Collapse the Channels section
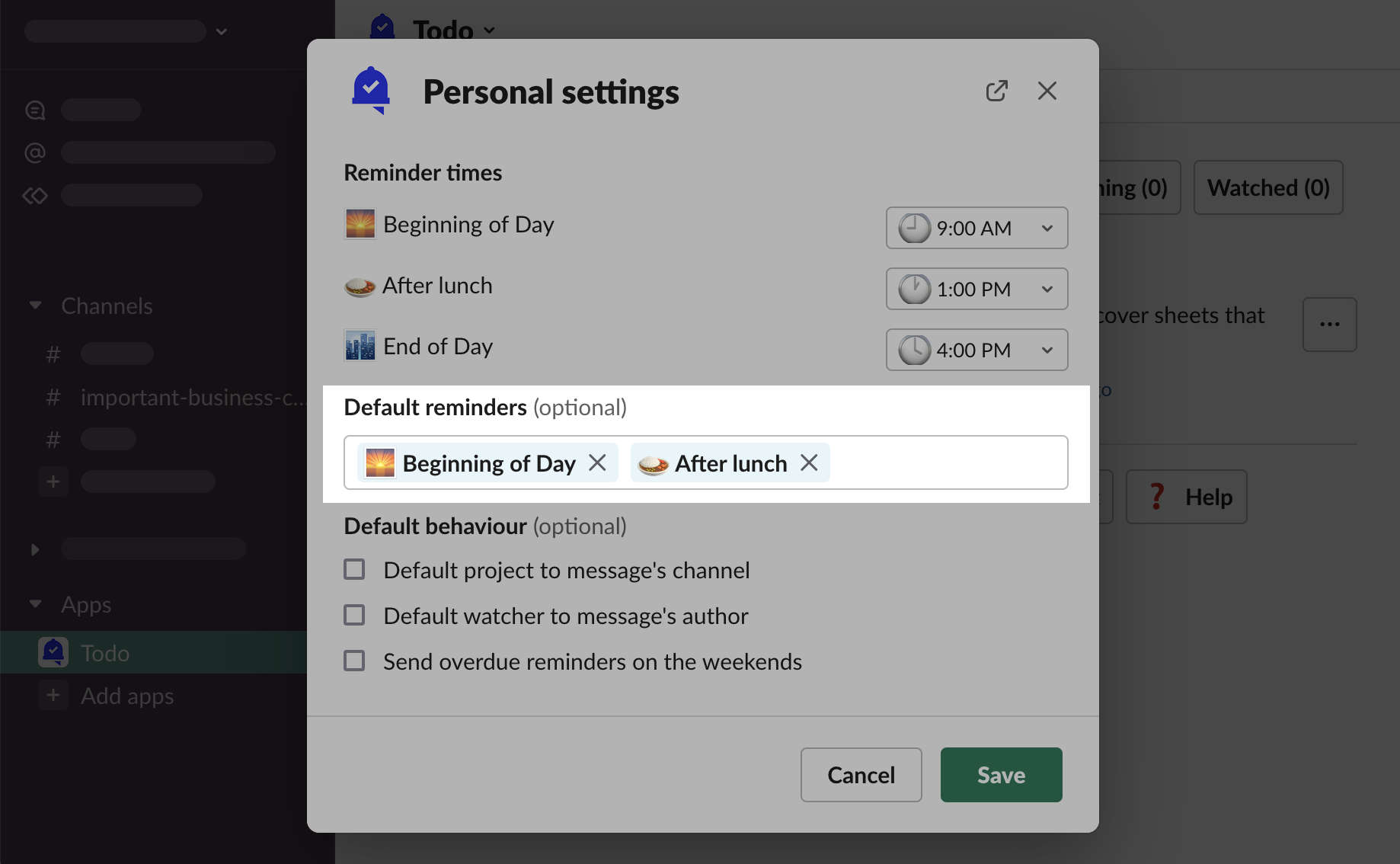Image resolution: width=1400 pixels, height=864 pixels. [35, 306]
